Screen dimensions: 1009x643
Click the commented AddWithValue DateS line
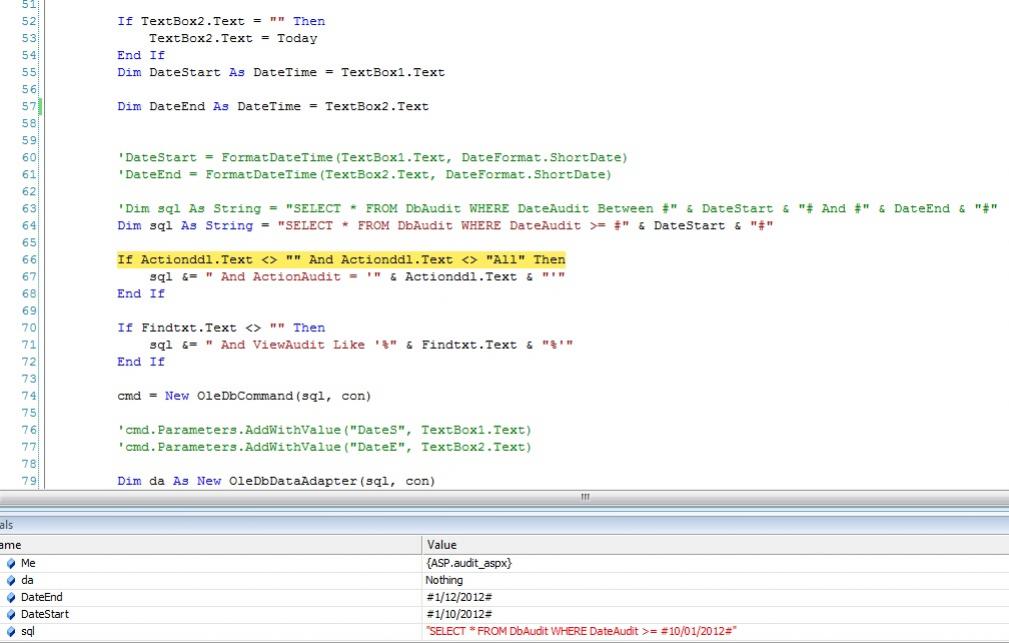324,430
